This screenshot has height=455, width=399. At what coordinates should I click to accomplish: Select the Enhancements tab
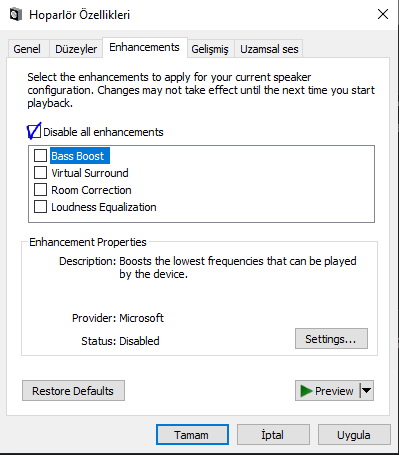coord(145,47)
